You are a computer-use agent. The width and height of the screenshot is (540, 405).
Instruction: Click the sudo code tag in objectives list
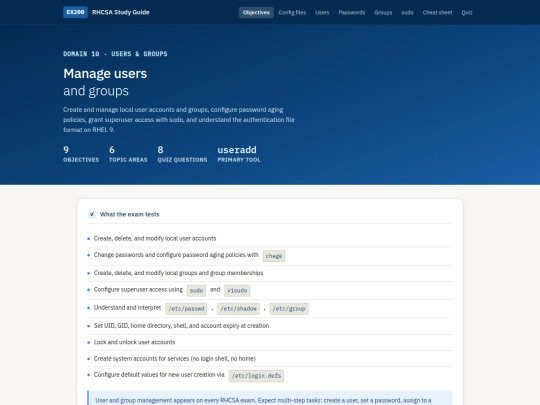(x=196, y=290)
